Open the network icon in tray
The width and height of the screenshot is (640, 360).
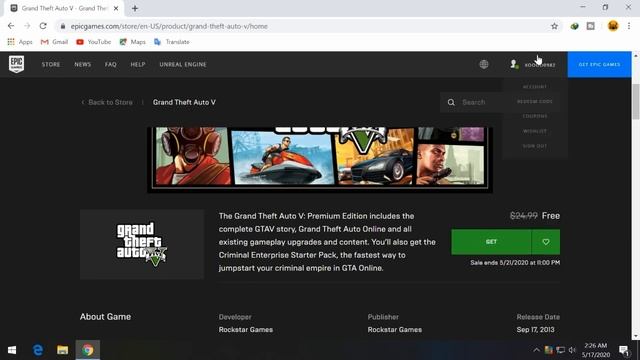(561, 350)
